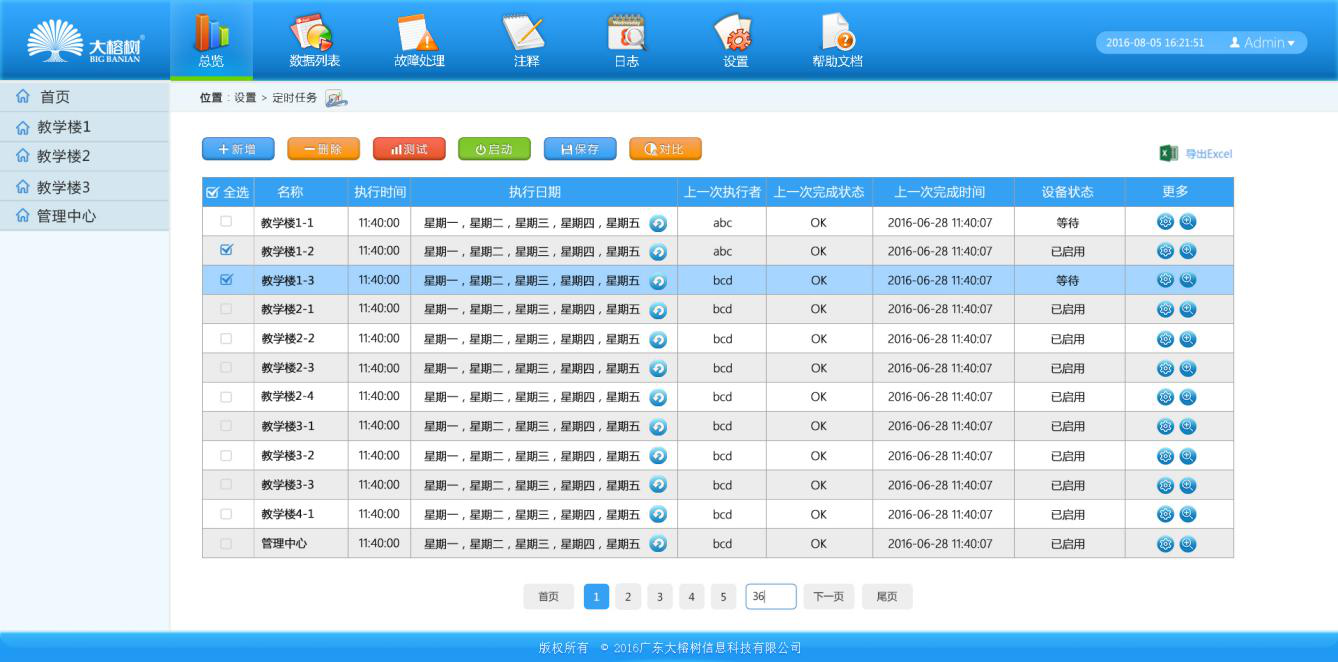
Task: Open 管理中心 in the sidebar
Action: [x=66, y=216]
